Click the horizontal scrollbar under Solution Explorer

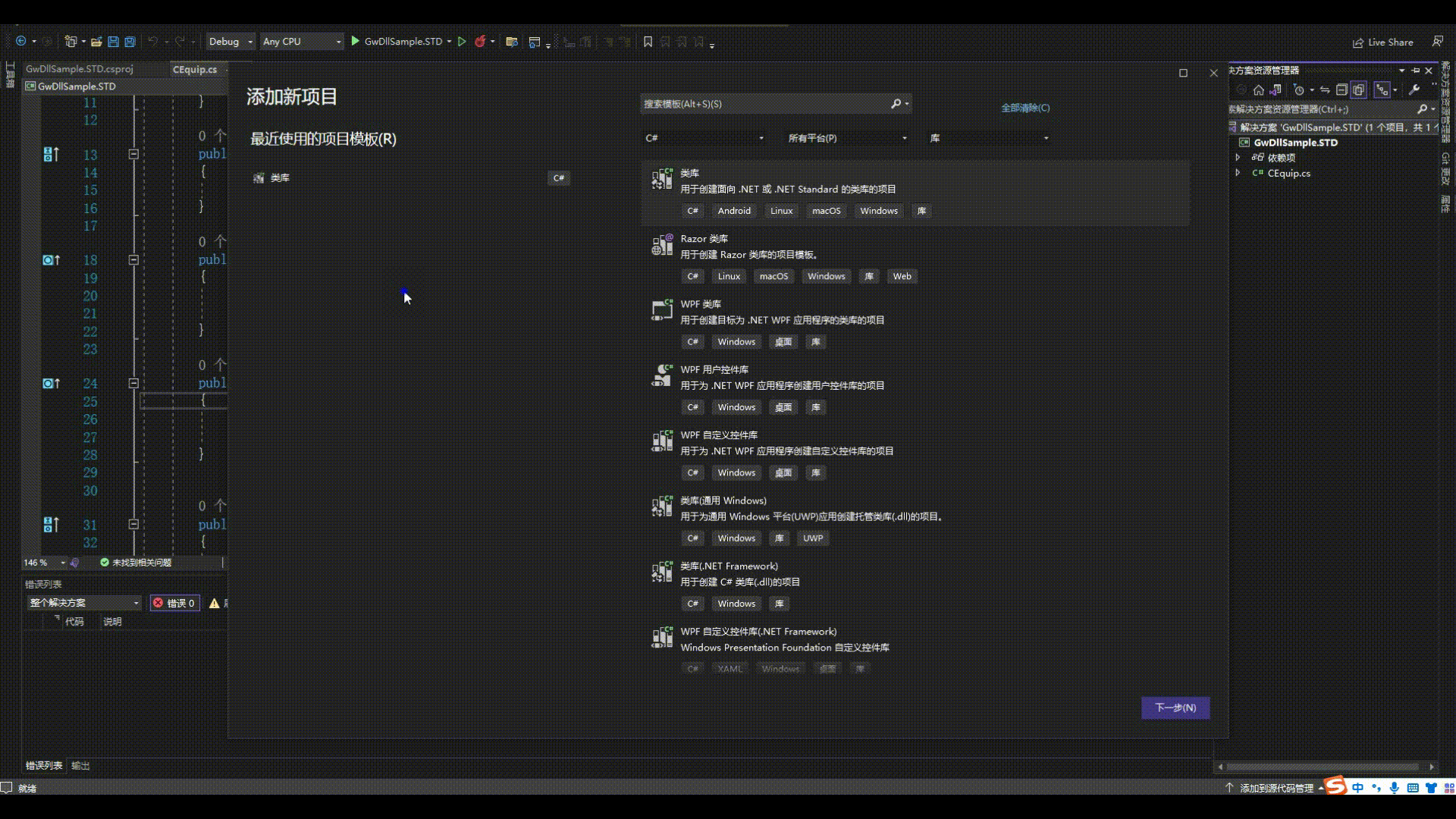(x=1323, y=767)
